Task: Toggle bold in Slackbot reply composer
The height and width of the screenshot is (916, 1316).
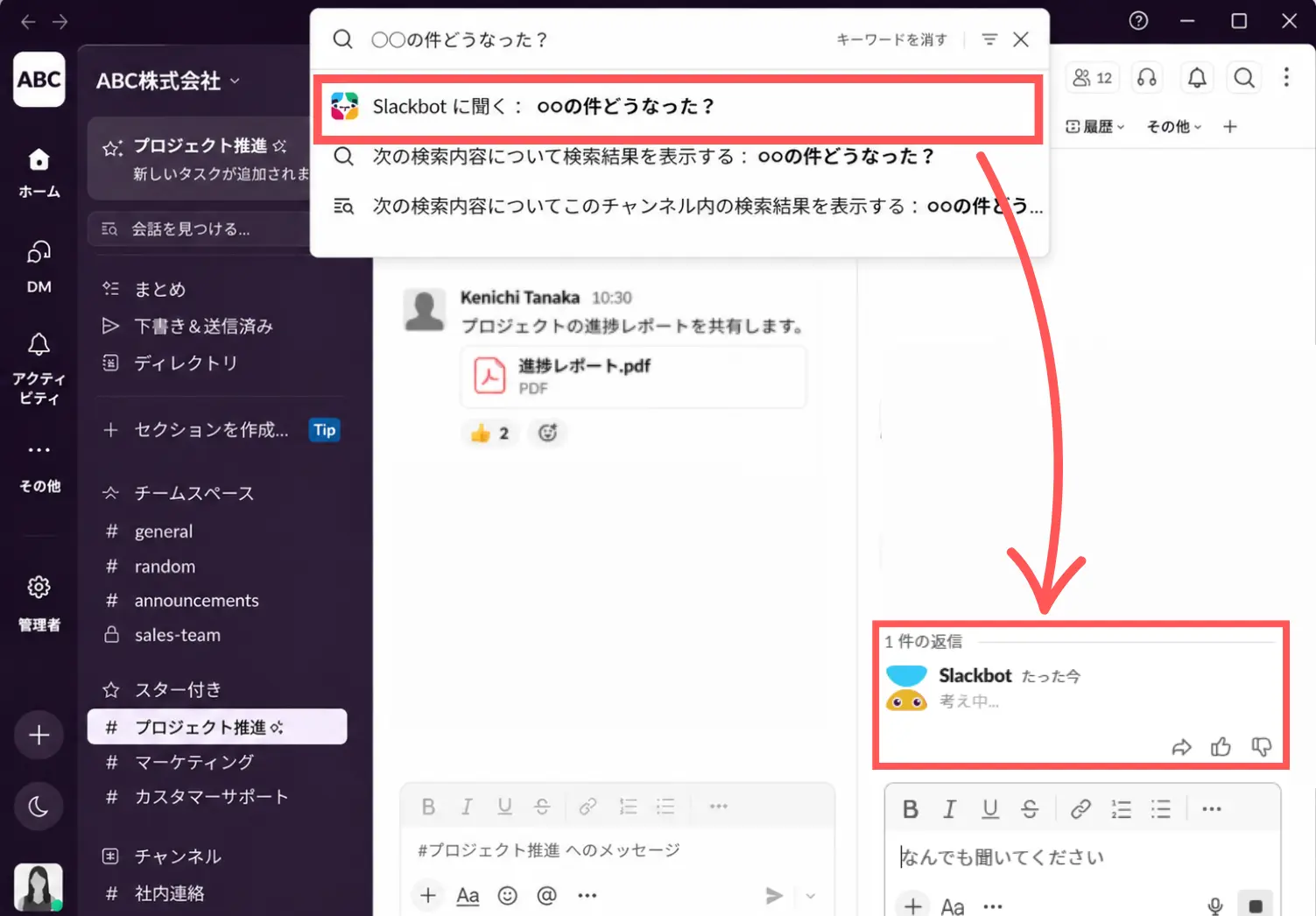Action: point(911,809)
